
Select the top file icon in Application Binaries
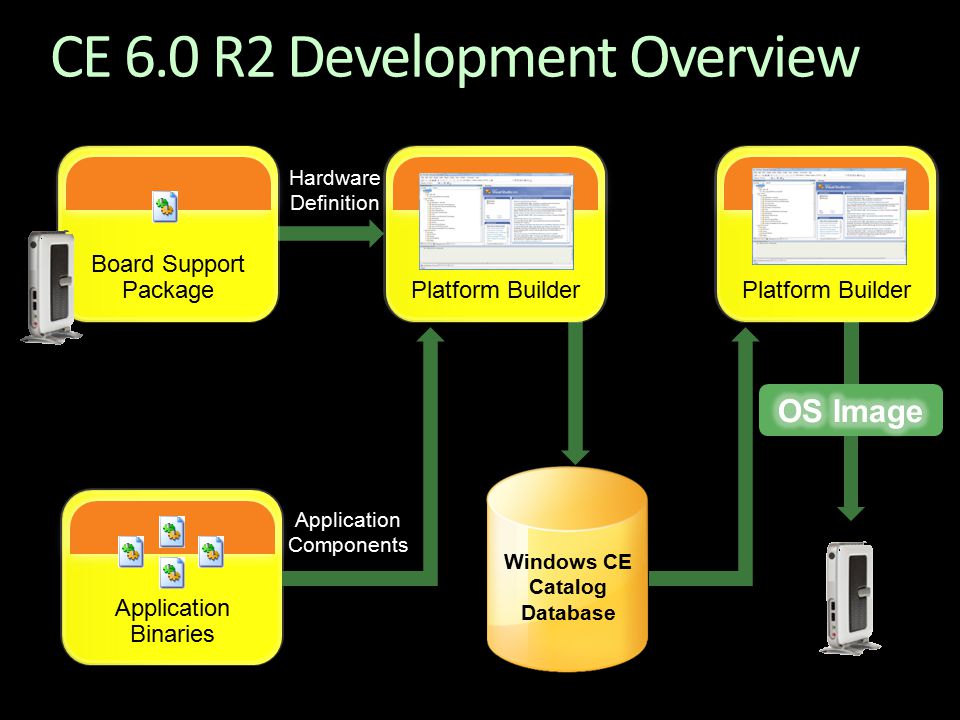click(173, 531)
